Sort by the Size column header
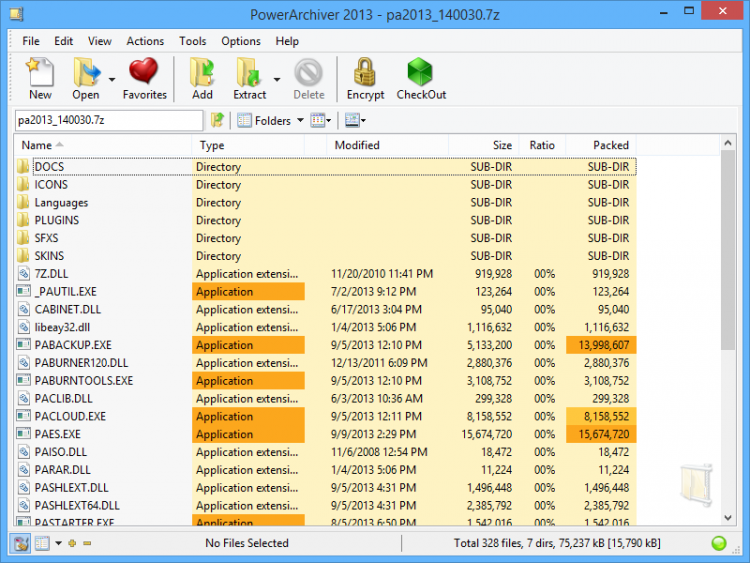This screenshot has height=563, width=750. pos(483,145)
